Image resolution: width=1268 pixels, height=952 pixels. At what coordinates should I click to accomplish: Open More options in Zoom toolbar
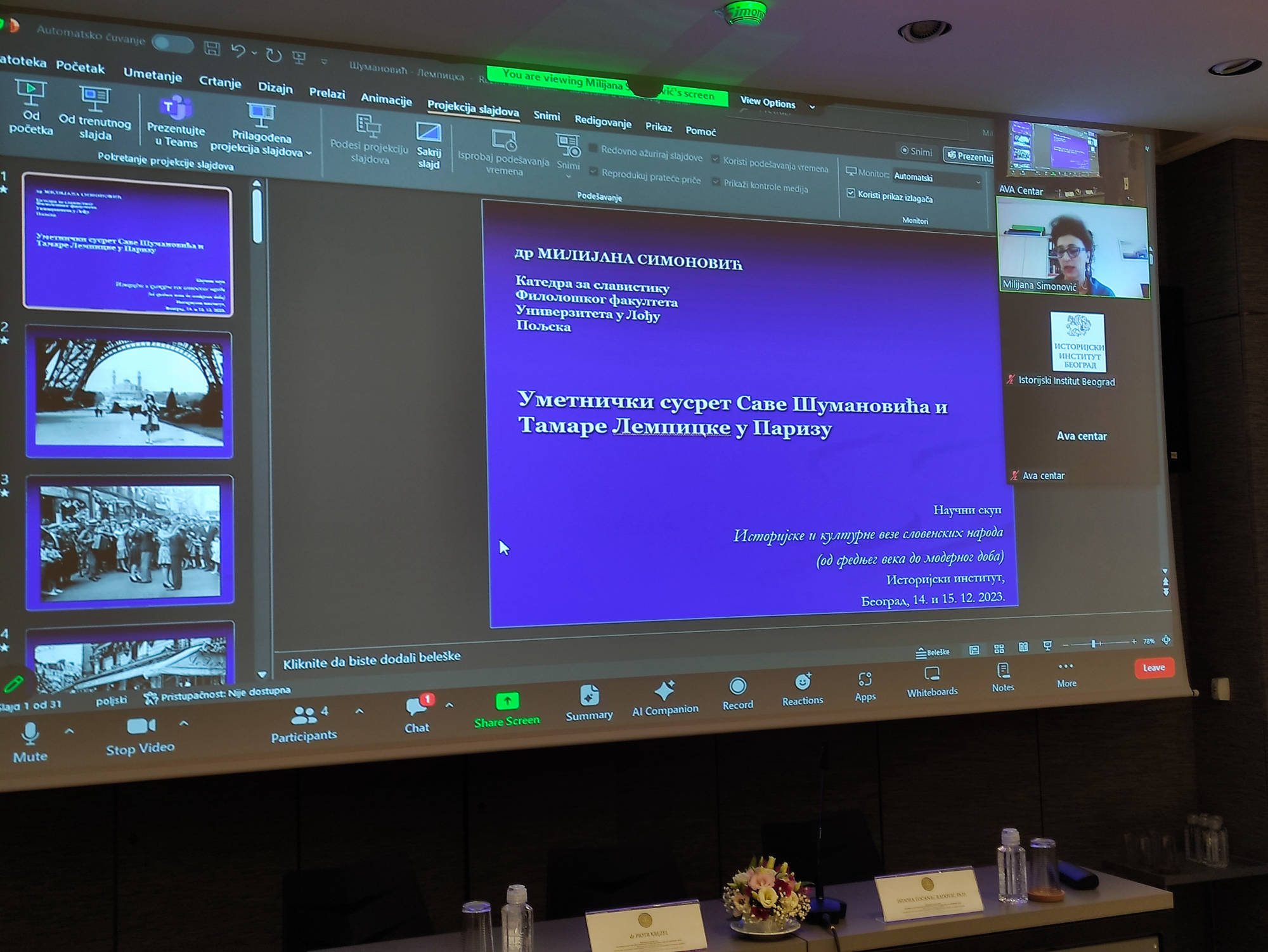point(1066,674)
